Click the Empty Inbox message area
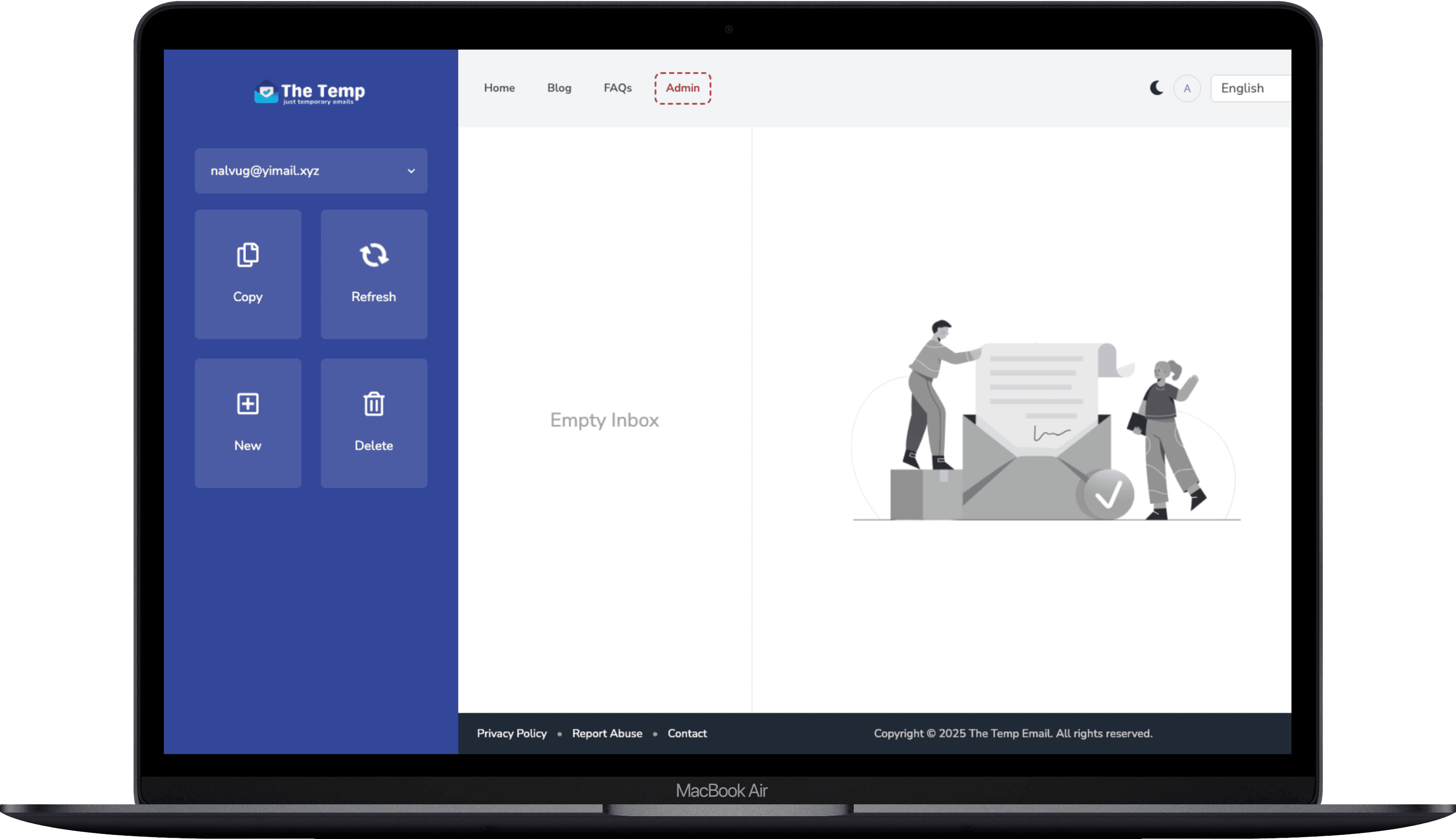Viewport: 1456px width, 839px height. tap(604, 420)
